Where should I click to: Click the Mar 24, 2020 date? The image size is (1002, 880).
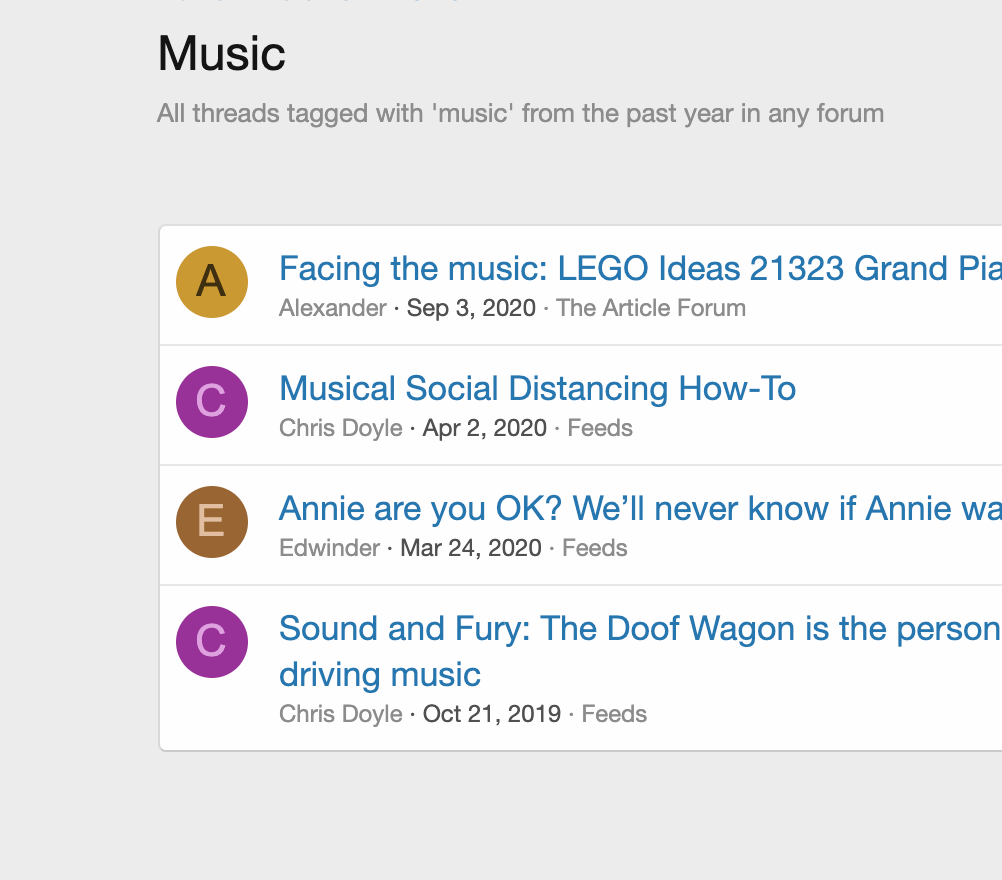[x=470, y=548]
